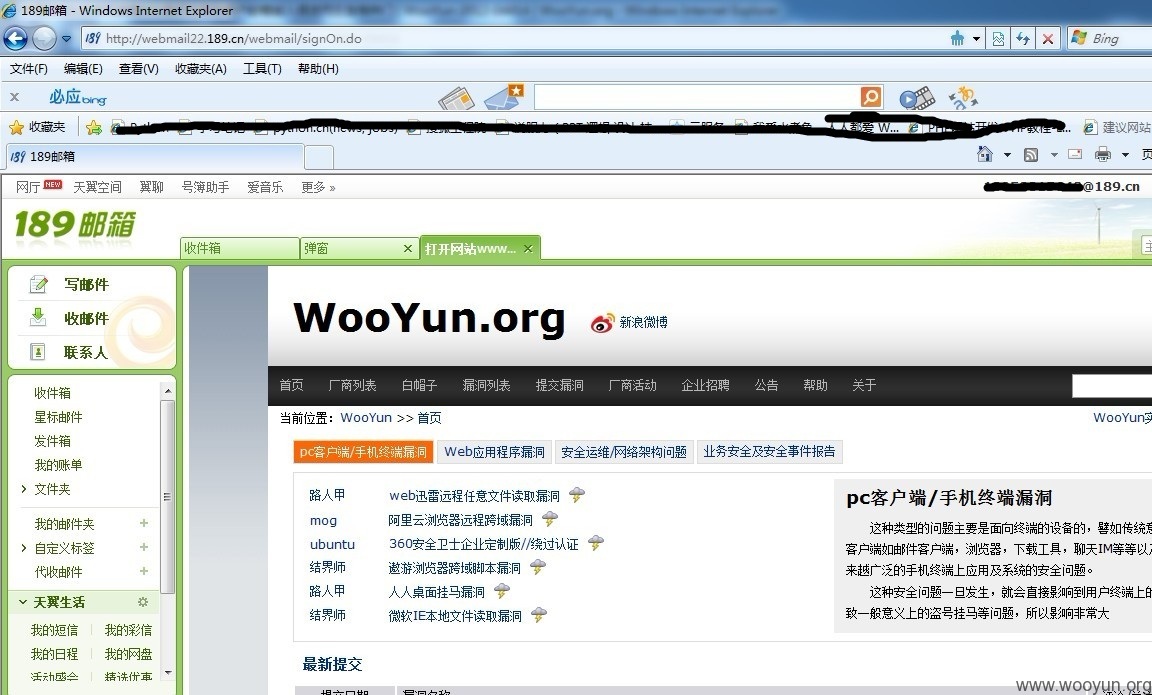Click the 网厅 link
This screenshot has width=1152, height=695.
point(28,187)
